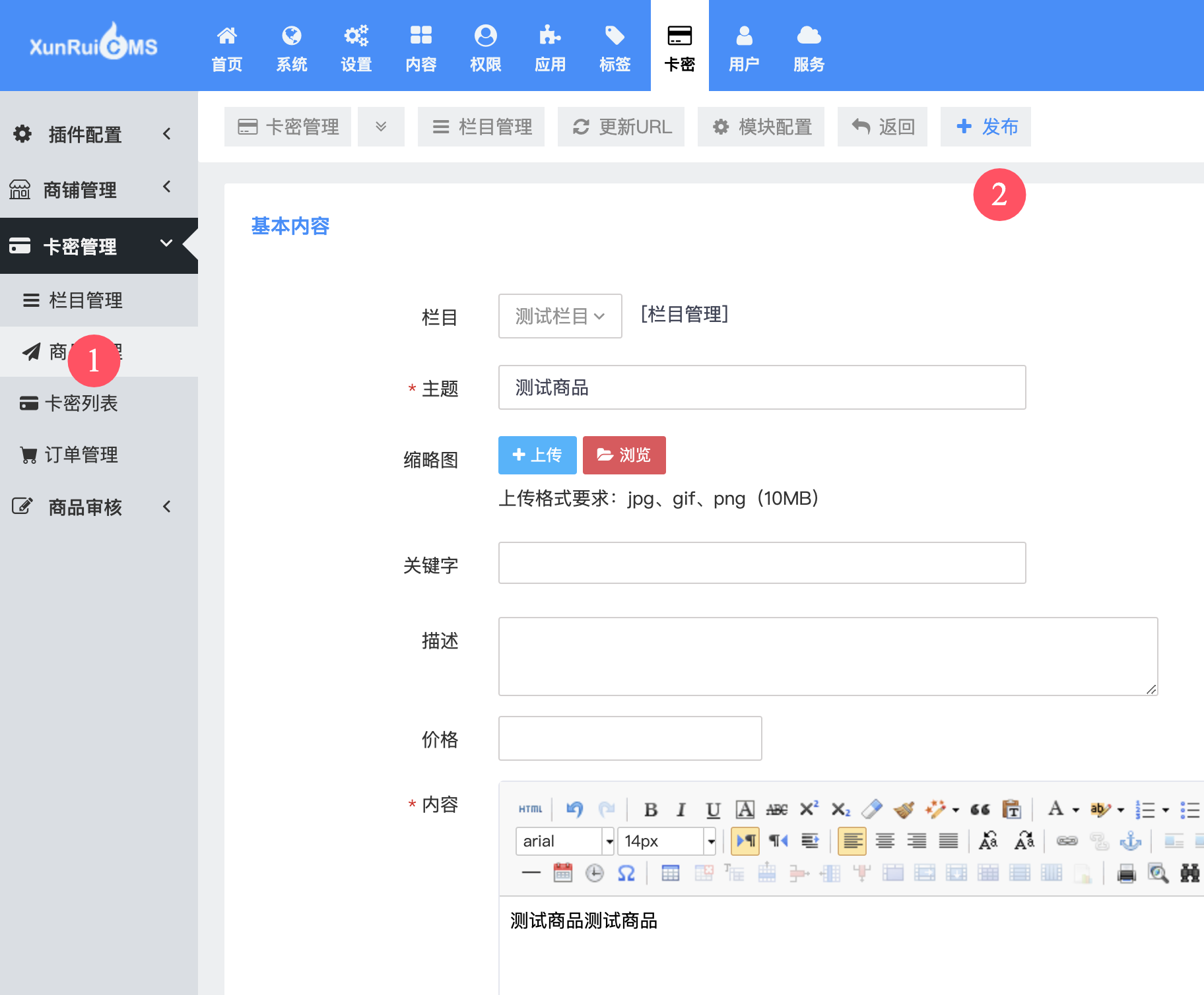The width and height of the screenshot is (1204, 995).
Task: Insert a table into the content editor
Action: (670, 874)
